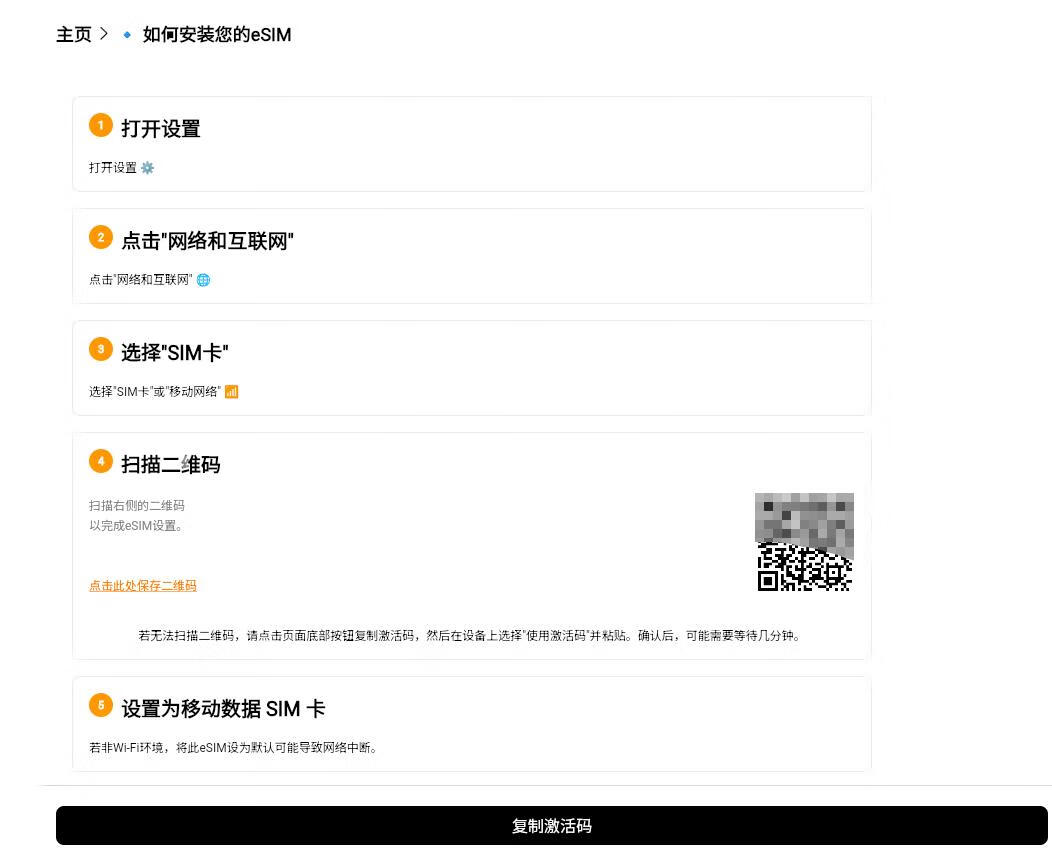Select the 点击"网络和互联网" step heading

coord(207,241)
